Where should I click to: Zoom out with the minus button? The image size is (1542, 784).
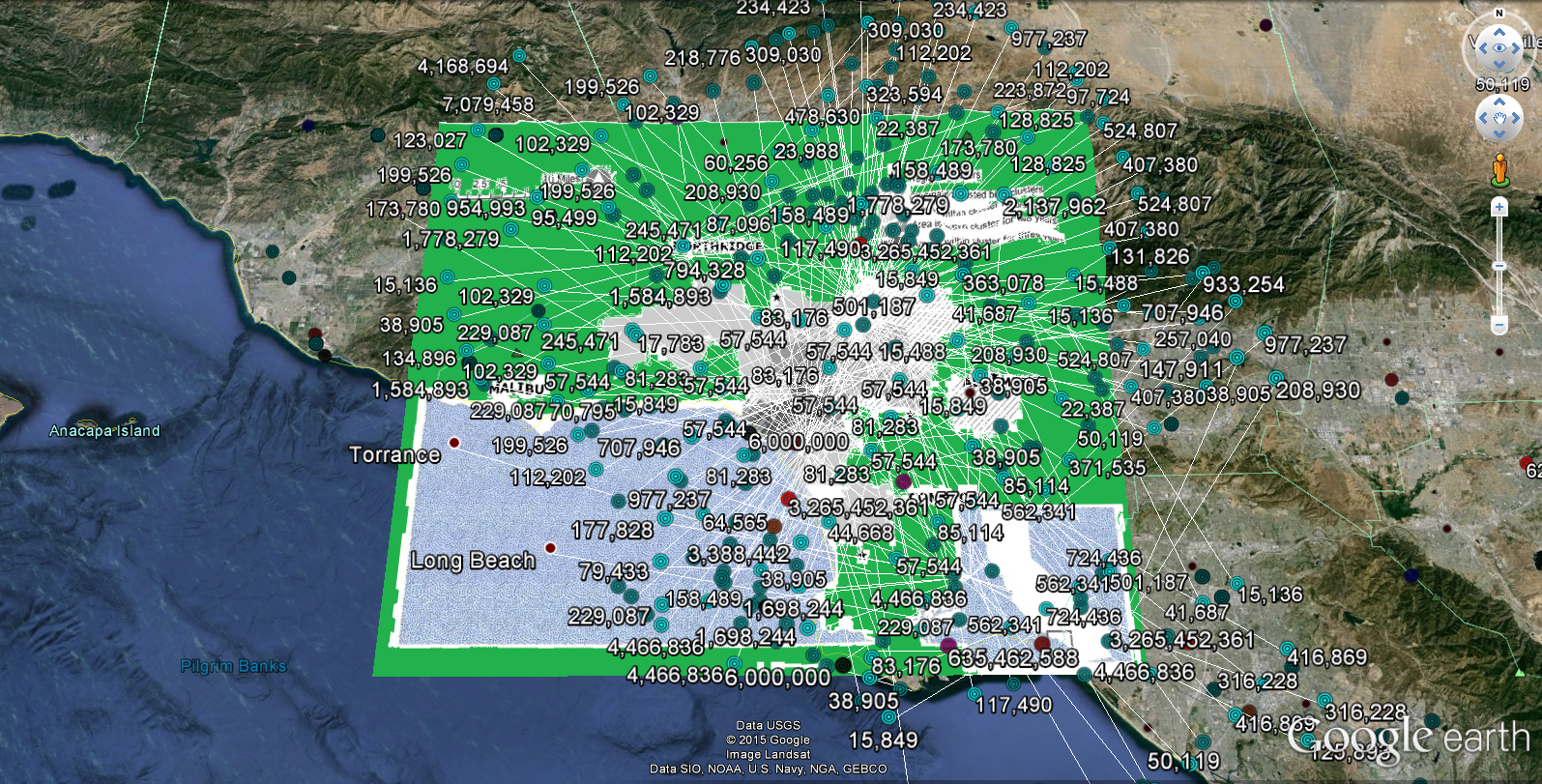tap(1499, 324)
